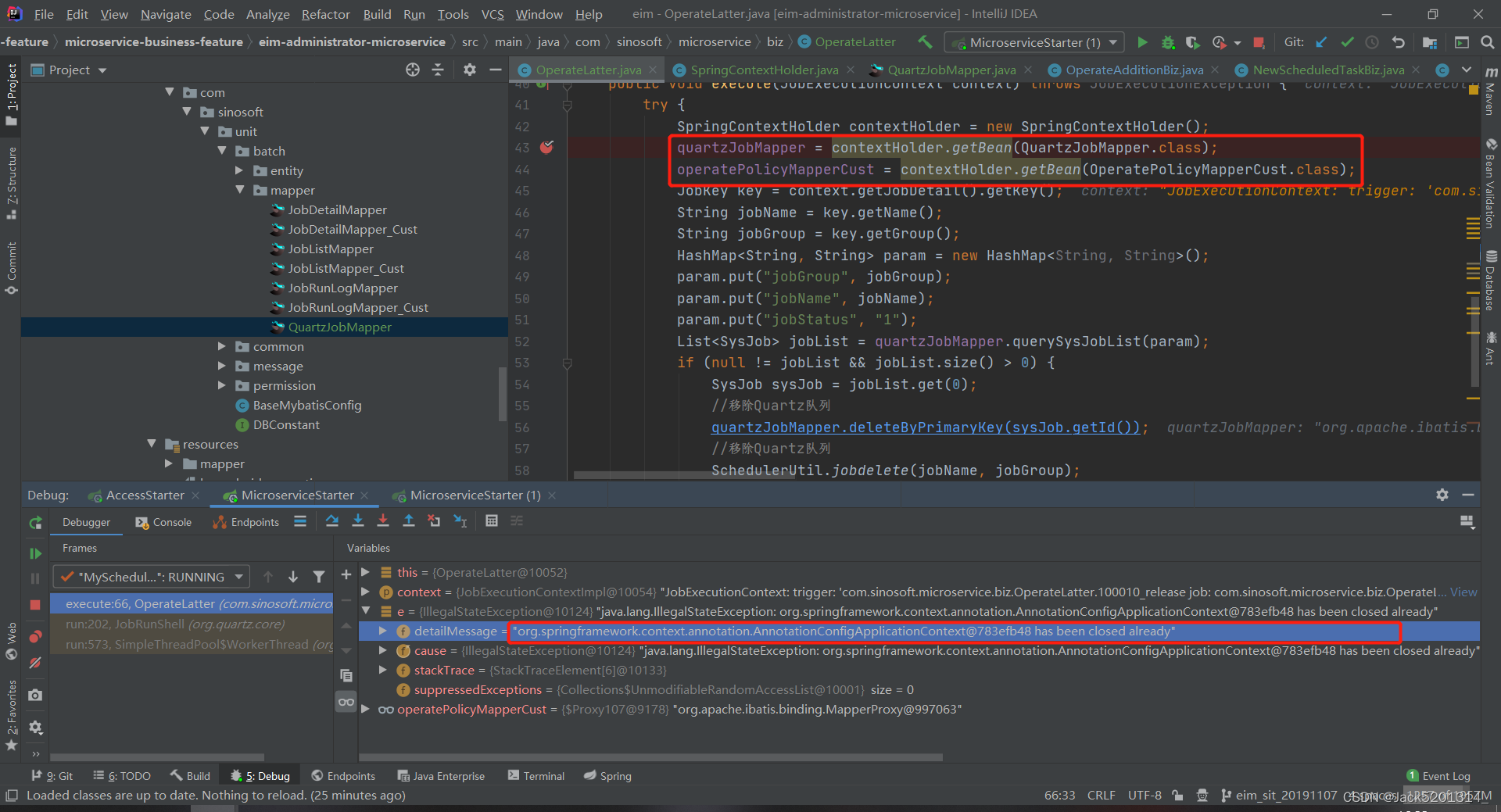
Task: Open thread selector "MySchedul...": RUNNING dropdown
Action: pos(152,577)
